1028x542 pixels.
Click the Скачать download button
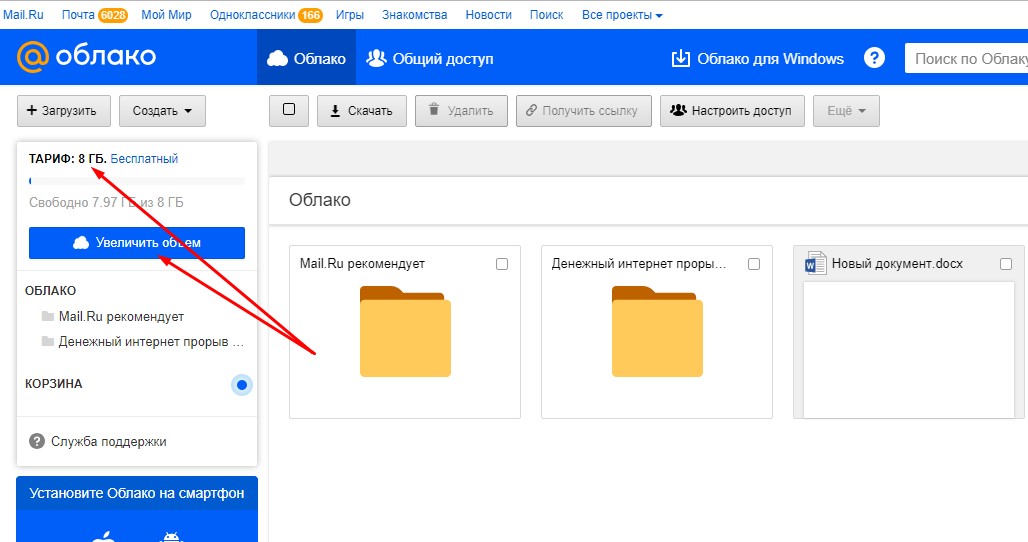tap(362, 111)
